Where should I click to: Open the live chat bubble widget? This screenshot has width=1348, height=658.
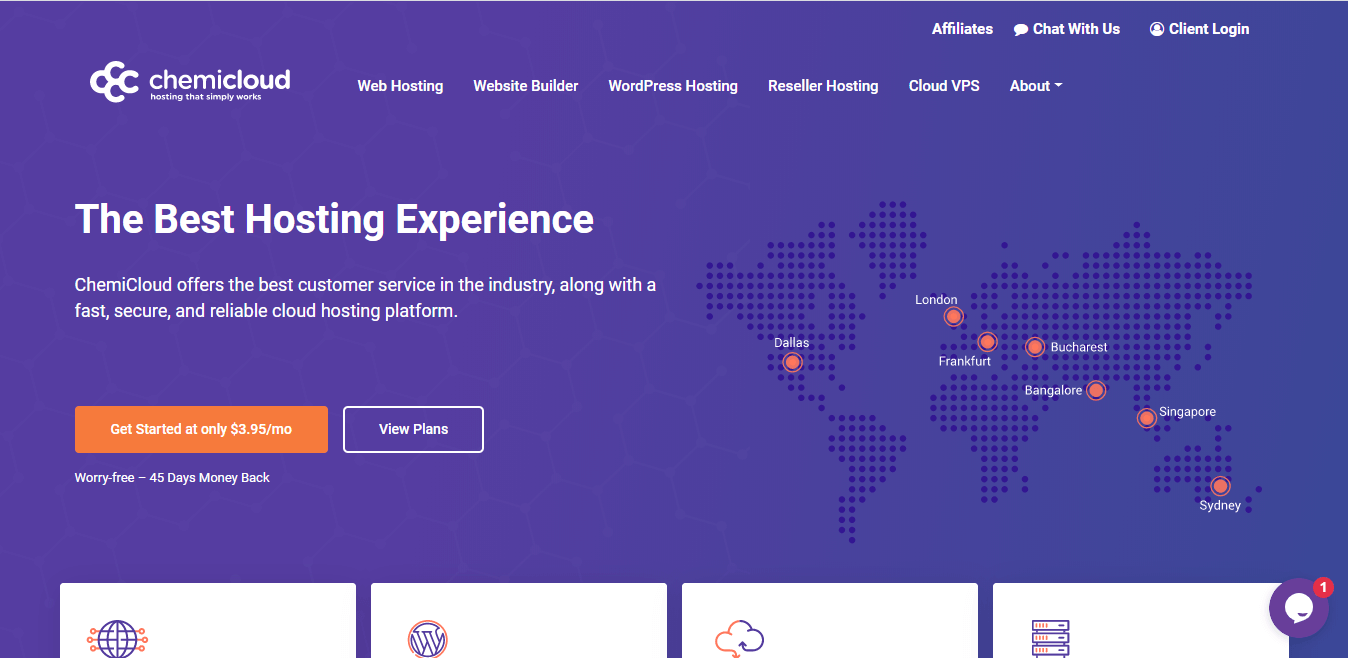click(1298, 608)
